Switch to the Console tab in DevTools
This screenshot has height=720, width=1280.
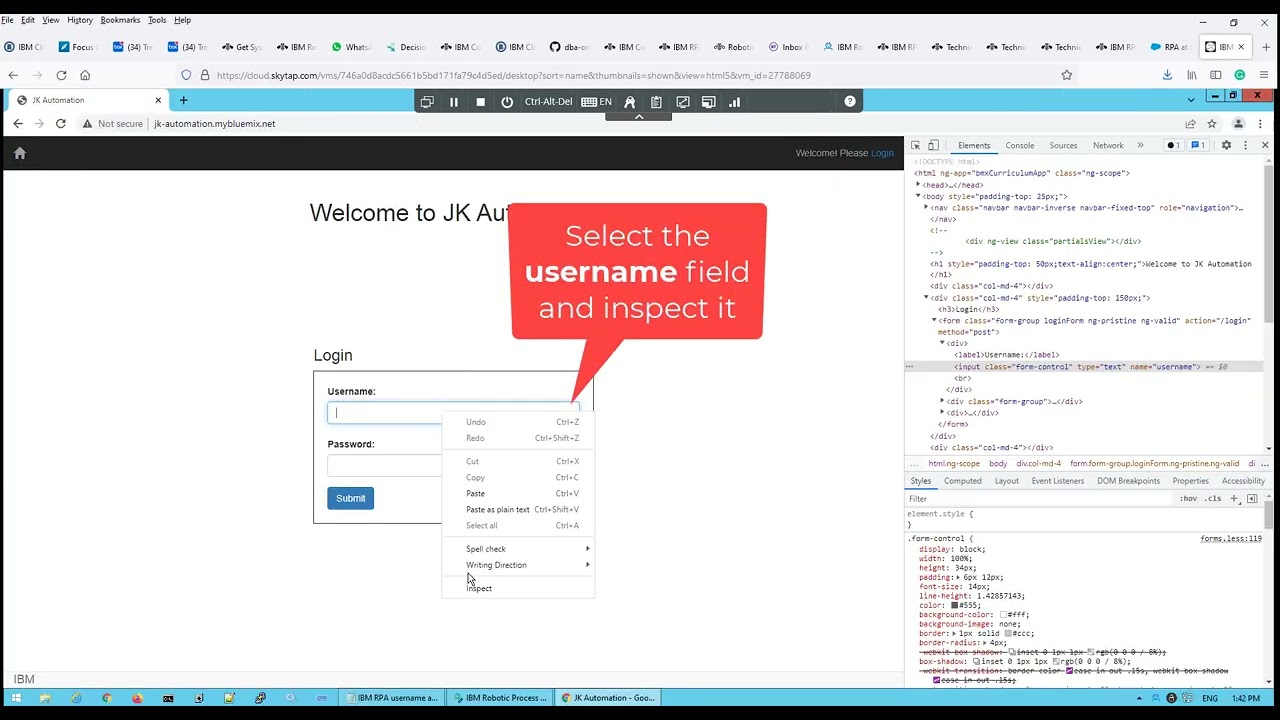[1020, 146]
